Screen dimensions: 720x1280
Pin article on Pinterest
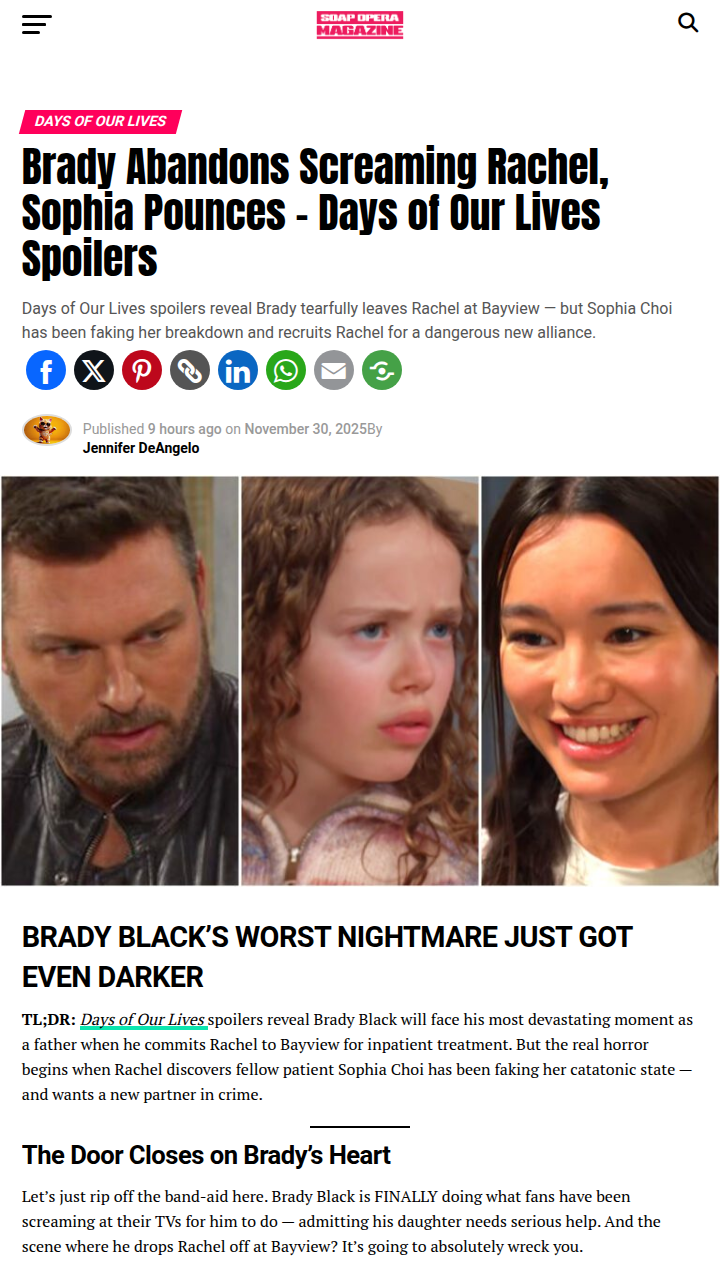(142, 370)
